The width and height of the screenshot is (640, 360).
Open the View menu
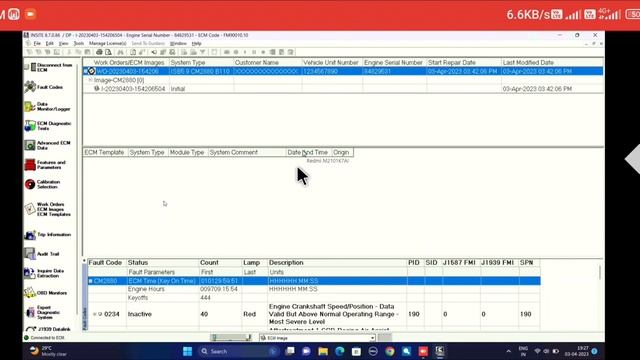pyautogui.click(x=63, y=43)
